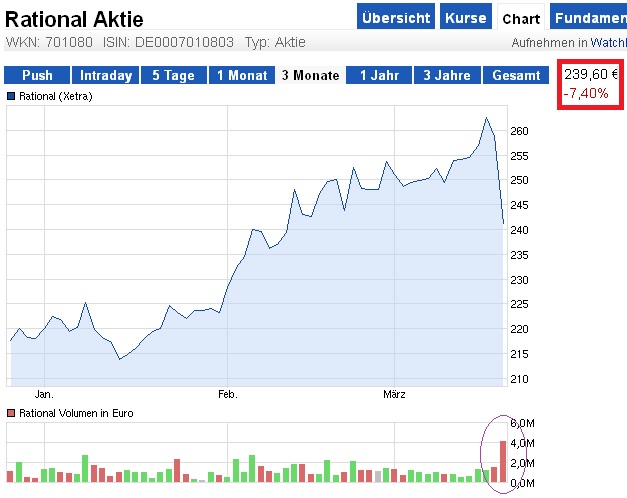
Task: Show the Gesamt time range
Action: click(515, 75)
